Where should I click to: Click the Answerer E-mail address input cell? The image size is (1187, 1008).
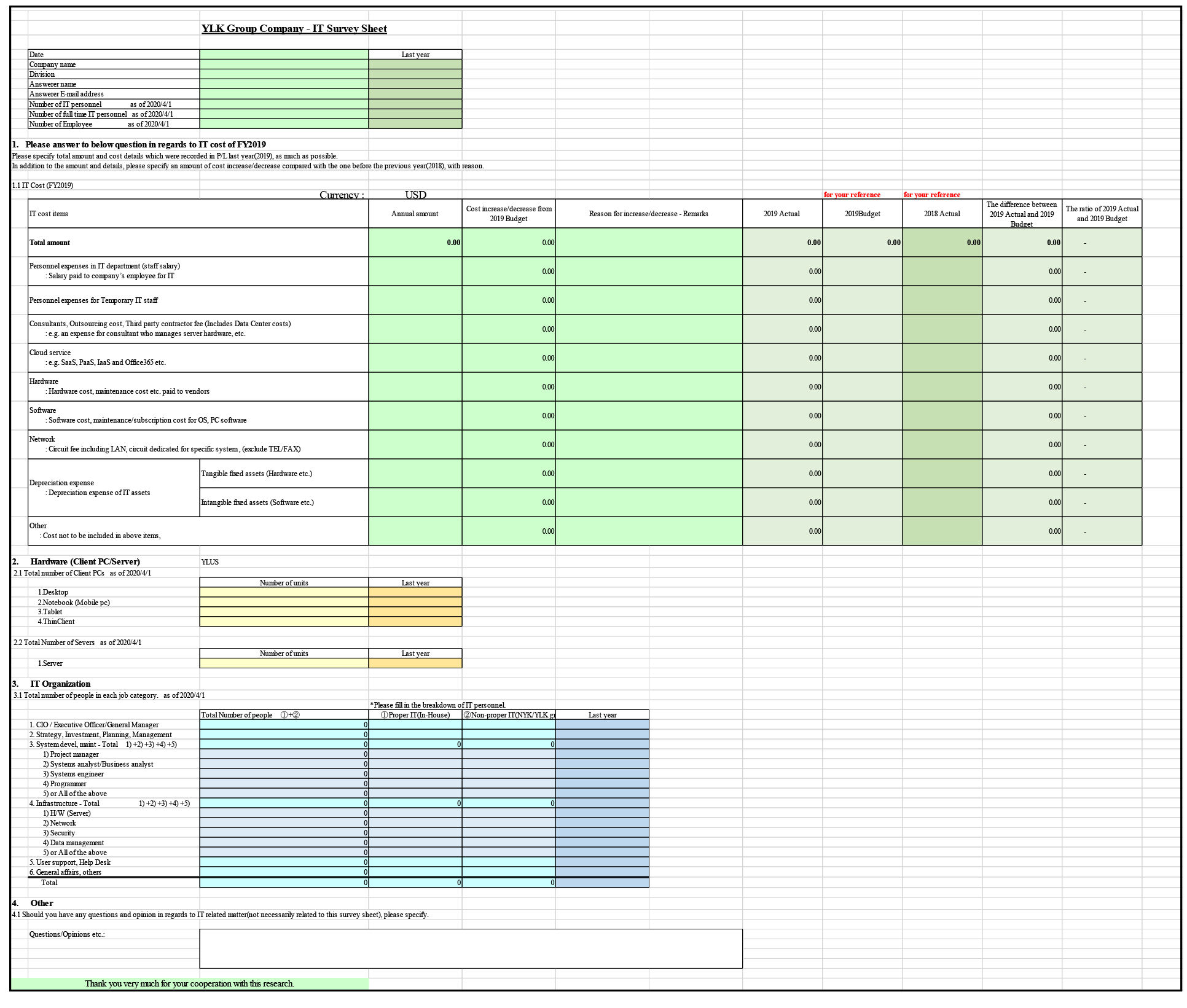click(x=284, y=94)
